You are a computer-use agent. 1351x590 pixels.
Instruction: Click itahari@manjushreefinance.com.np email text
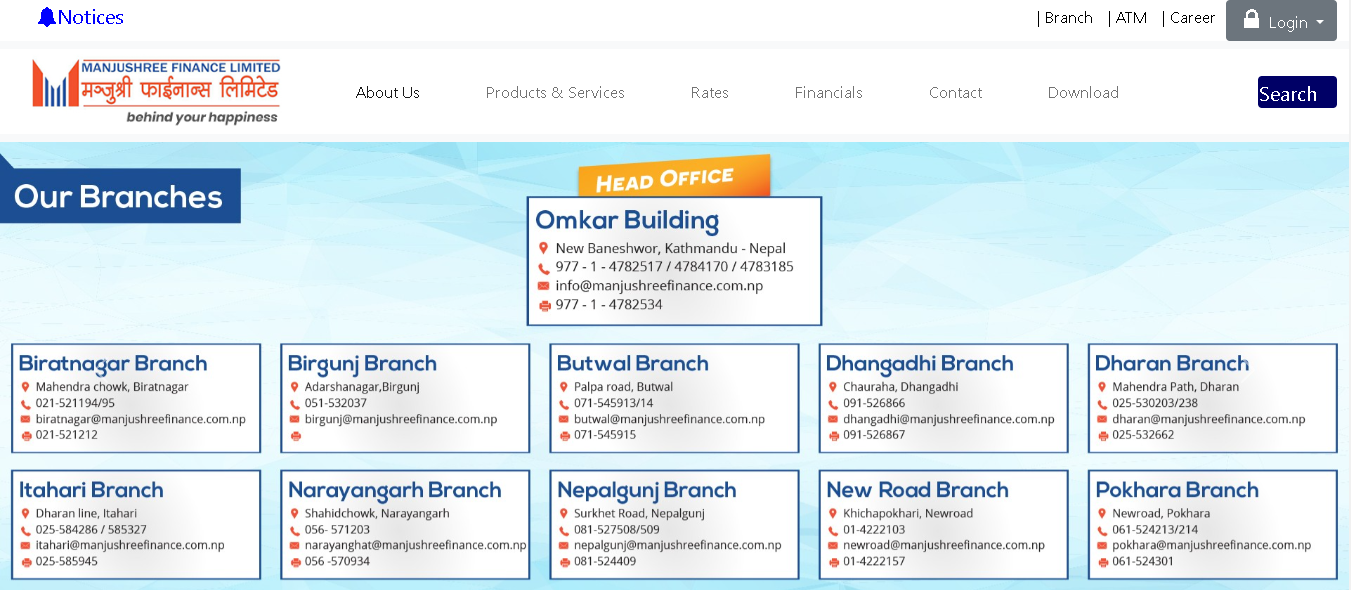pyautogui.click(x=130, y=545)
